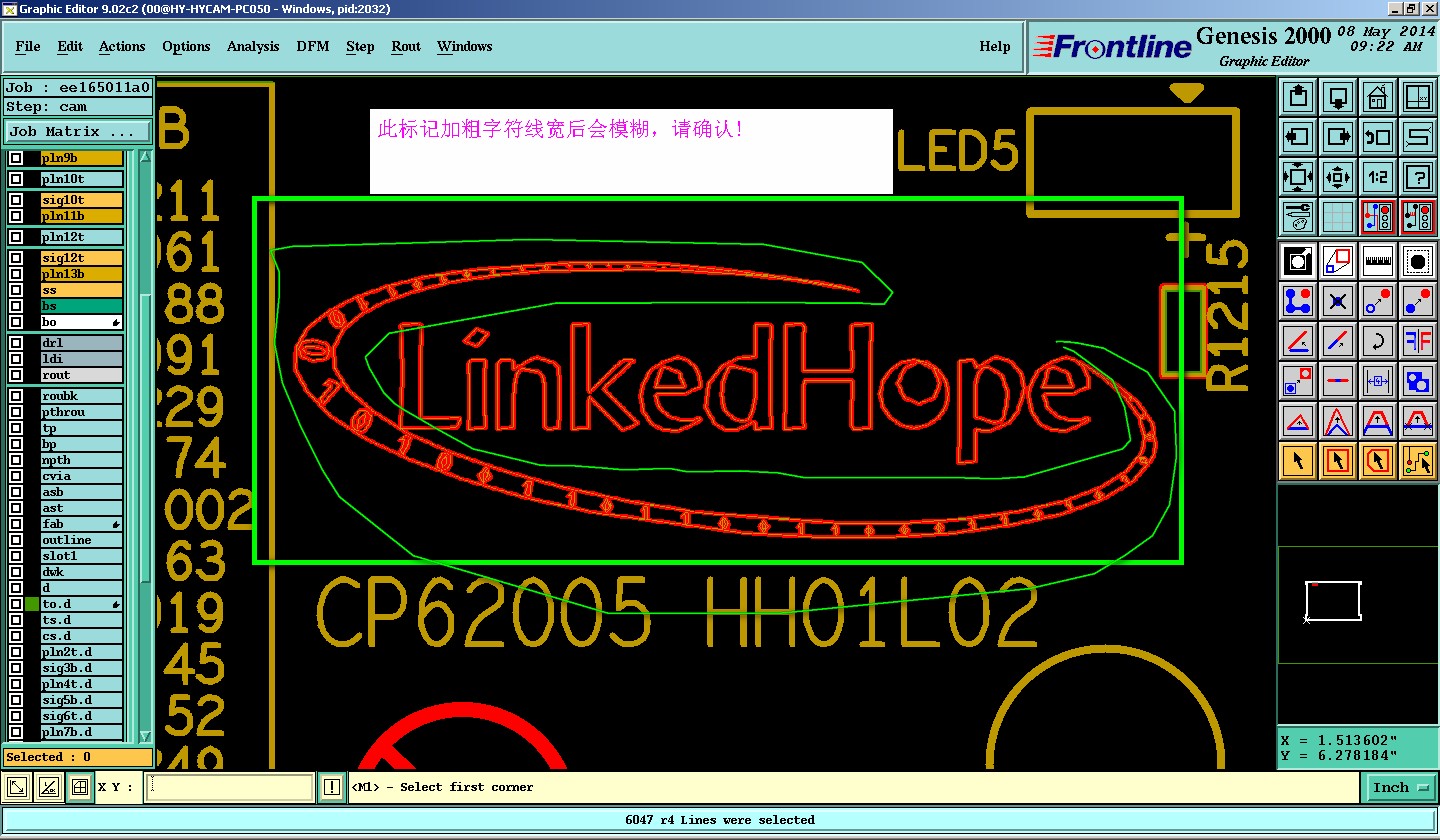This screenshot has width=1440, height=840.
Task: Click the 1:2 zoom scale icon
Action: coord(1378,177)
